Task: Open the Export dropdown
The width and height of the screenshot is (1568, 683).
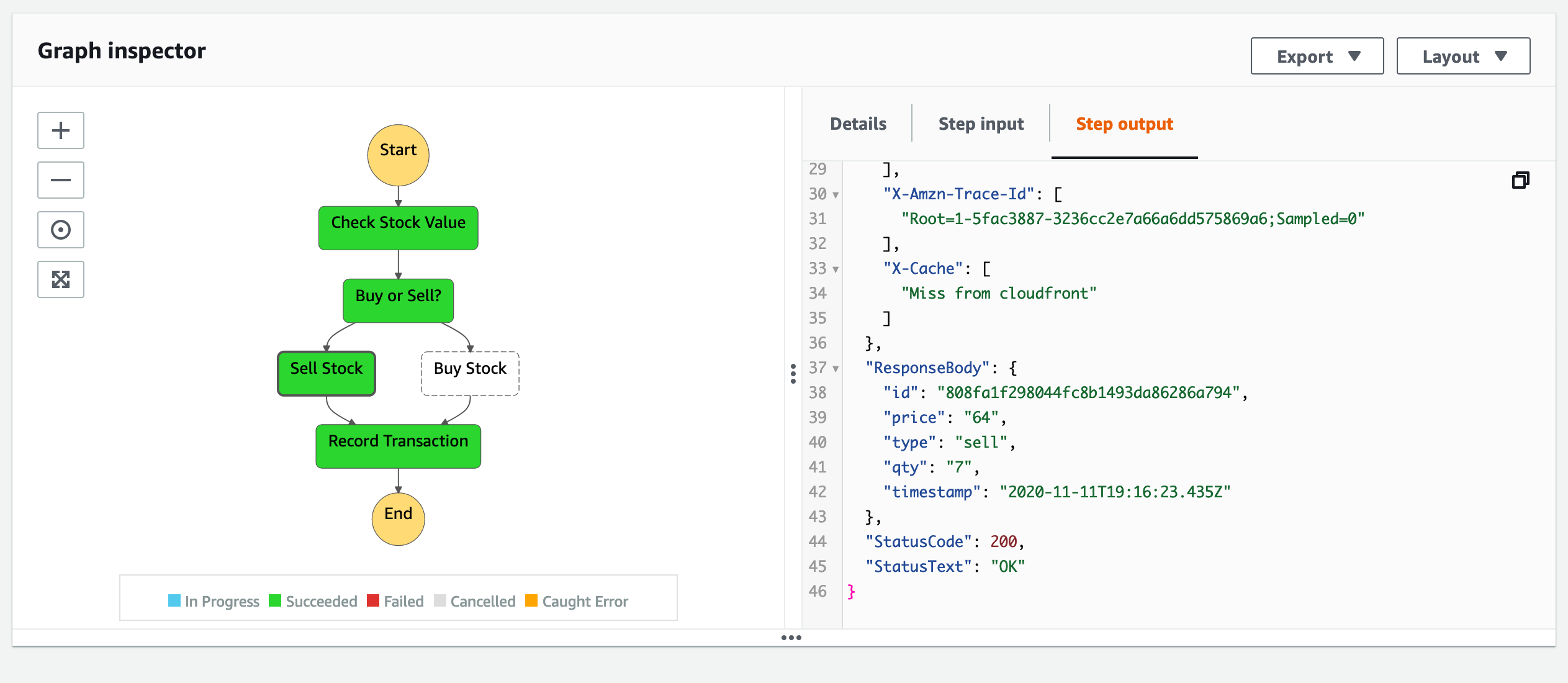Action: click(x=1317, y=57)
